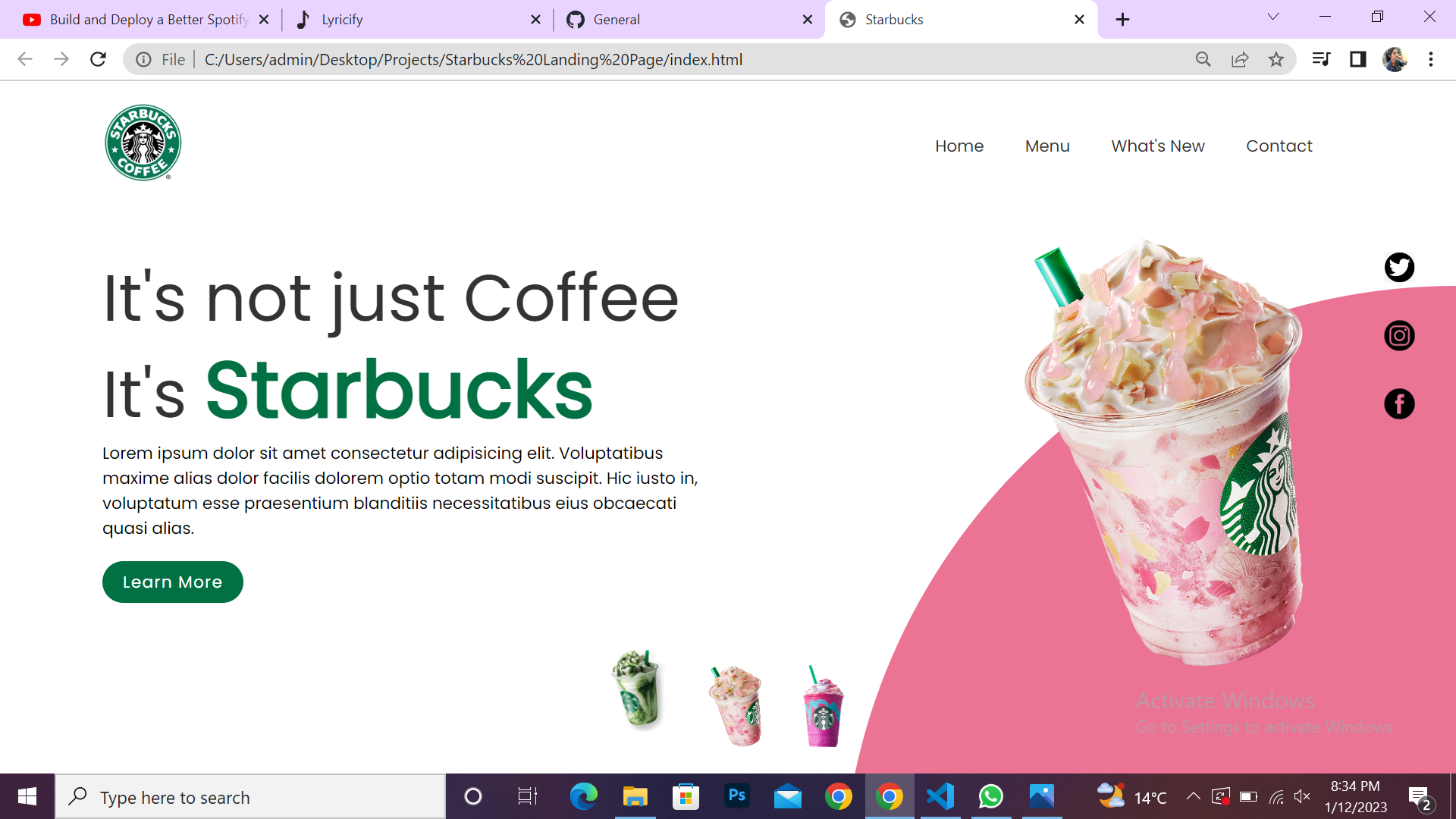Bookmark the page with the star icon
Image resolution: width=1456 pixels, height=819 pixels.
point(1277,59)
